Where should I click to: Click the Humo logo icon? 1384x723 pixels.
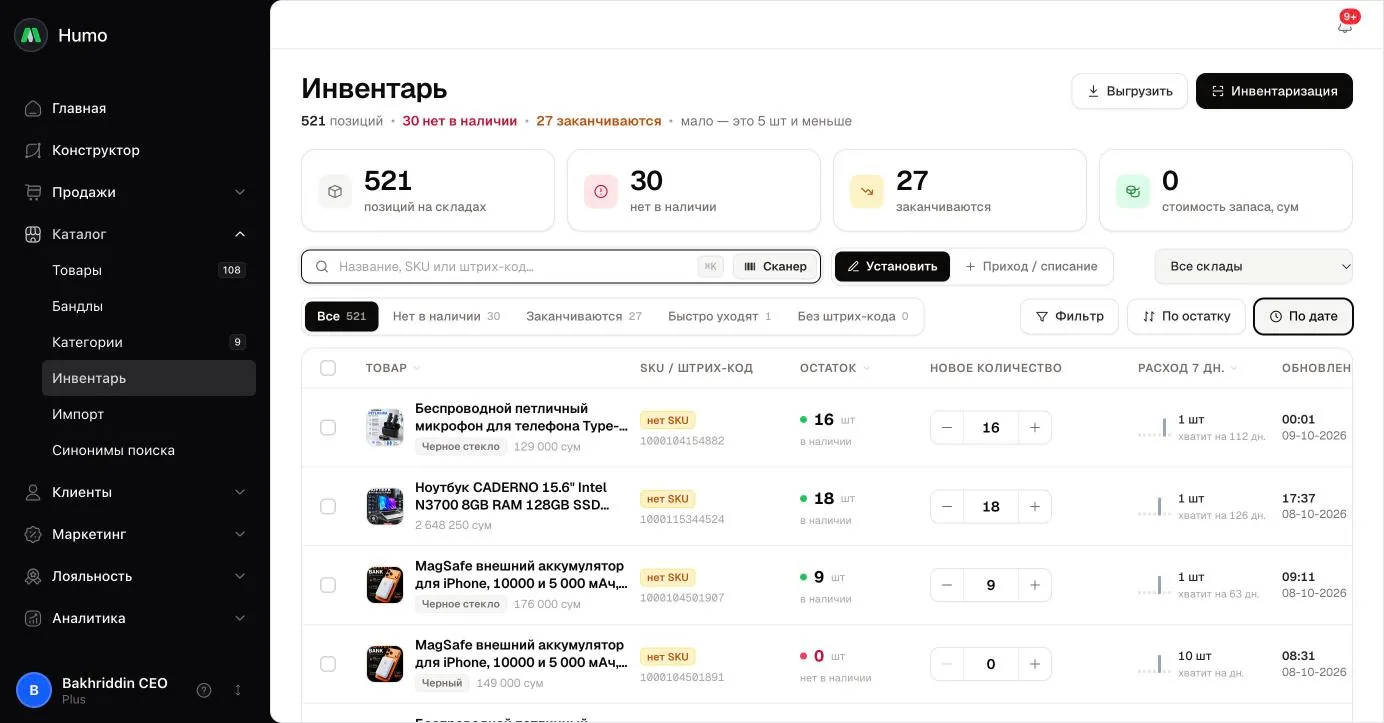click(x=31, y=35)
